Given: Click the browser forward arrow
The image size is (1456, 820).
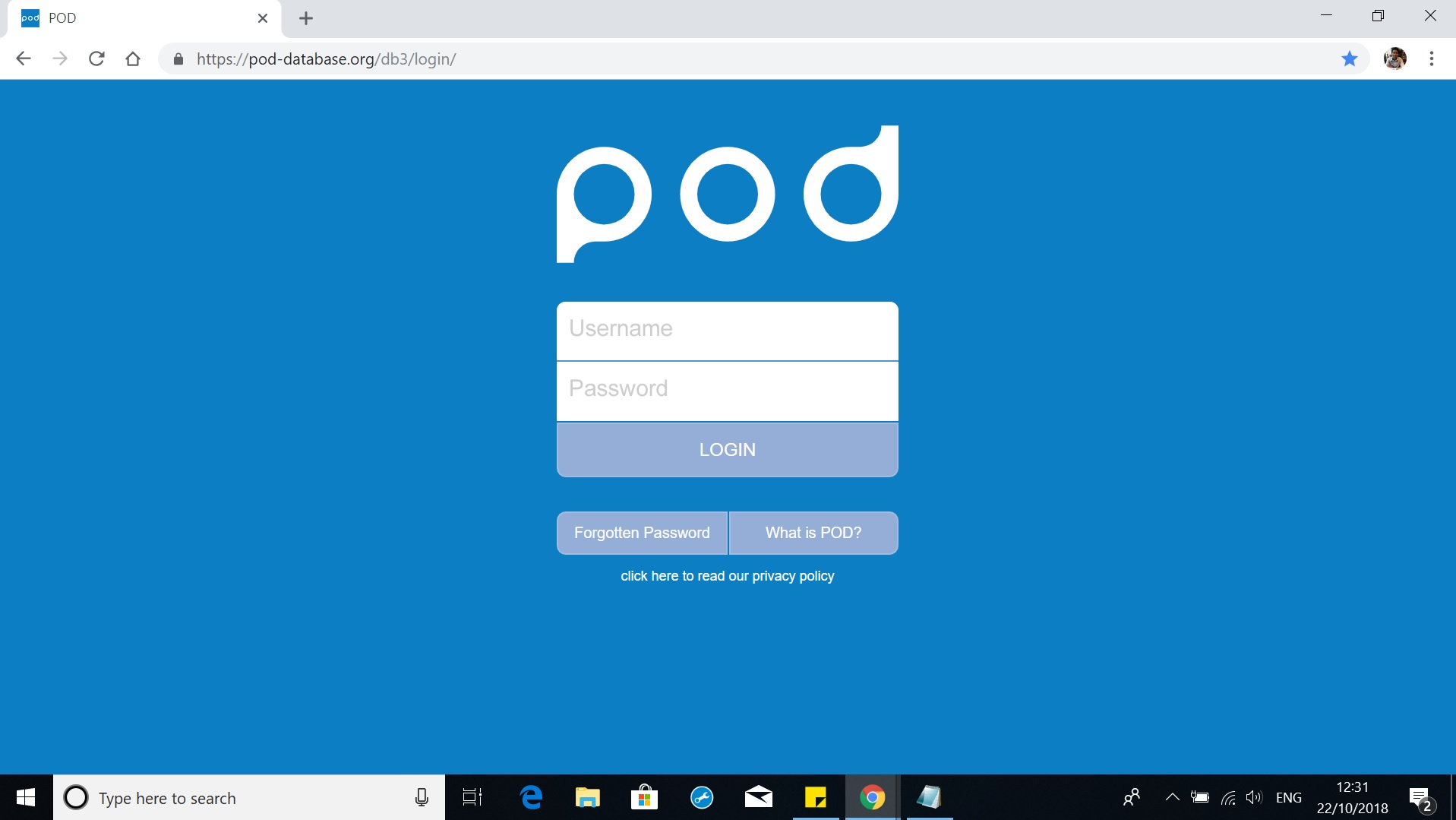Looking at the screenshot, I should pos(60,59).
